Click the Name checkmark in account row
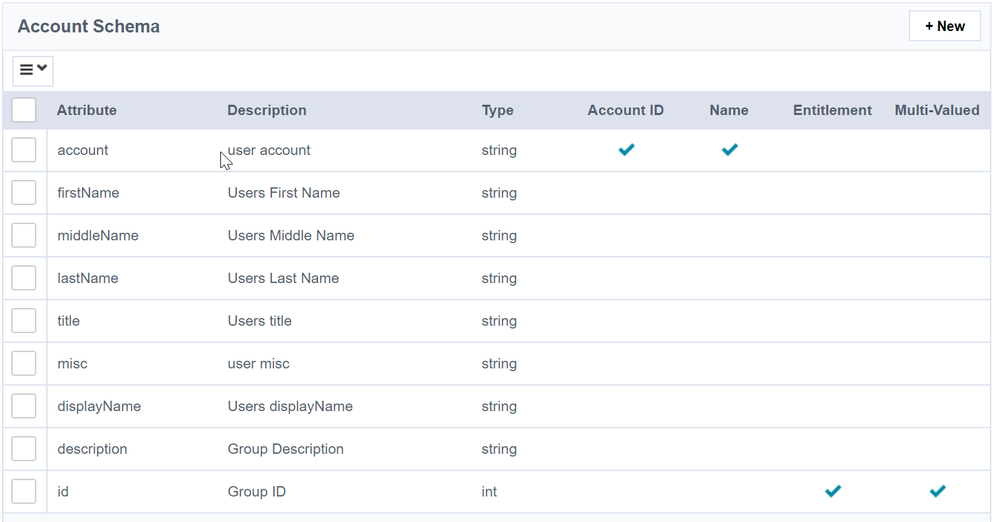This screenshot has height=522, width=999. 729,150
